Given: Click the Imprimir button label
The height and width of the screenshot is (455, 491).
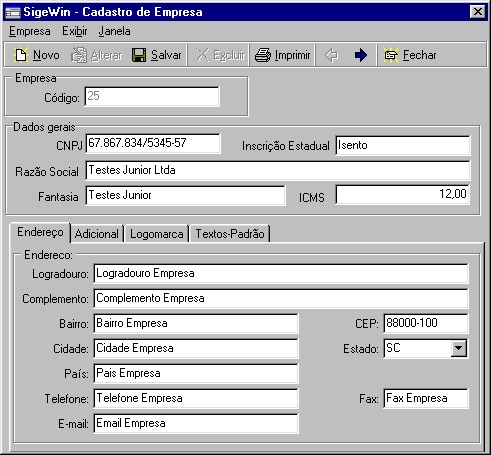Looking at the screenshot, I should click(292, 55).
